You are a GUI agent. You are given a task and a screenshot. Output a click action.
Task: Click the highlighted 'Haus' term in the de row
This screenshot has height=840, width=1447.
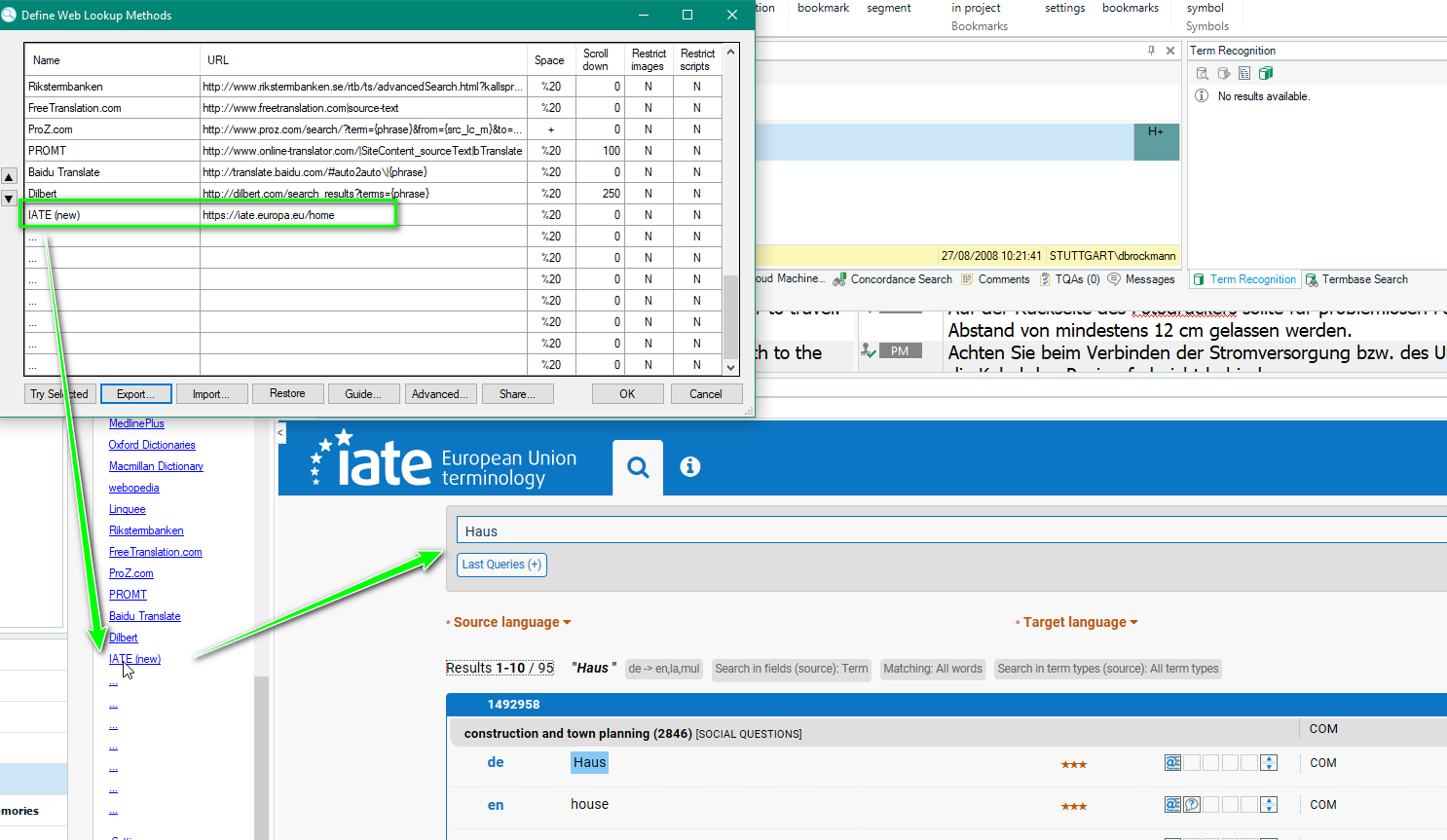click(589, 762)
